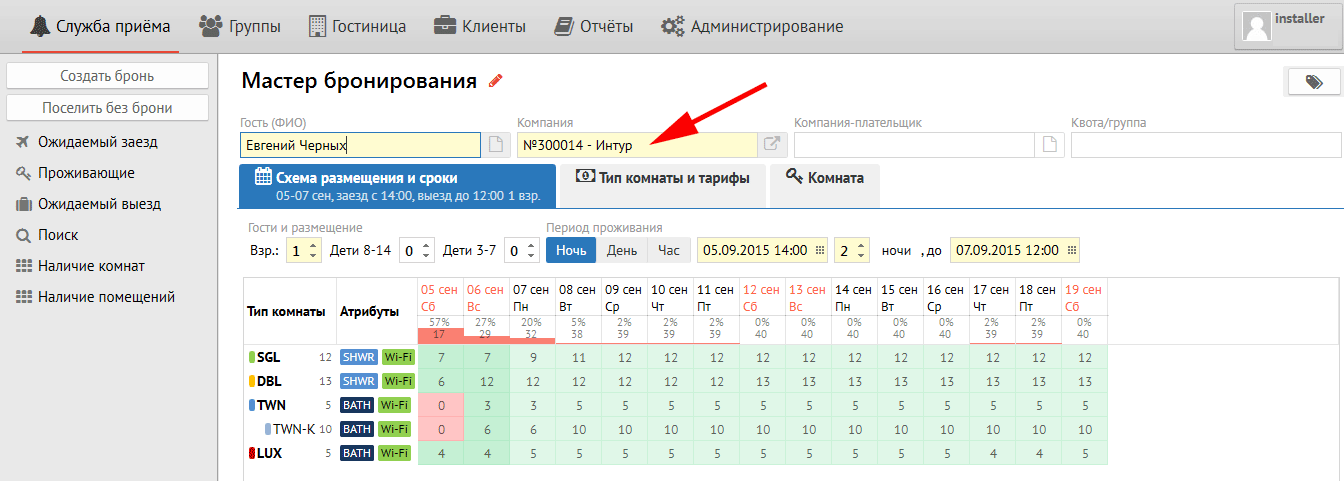Click the 20% occupancy bar for 07 сен
Screen dimensions: 1344x481
pyautogui.click(x=533, y=329)
